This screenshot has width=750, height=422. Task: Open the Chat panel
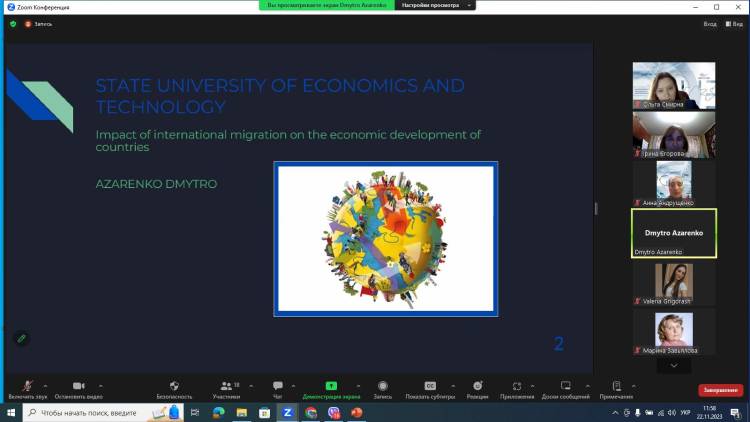point(278,386)
